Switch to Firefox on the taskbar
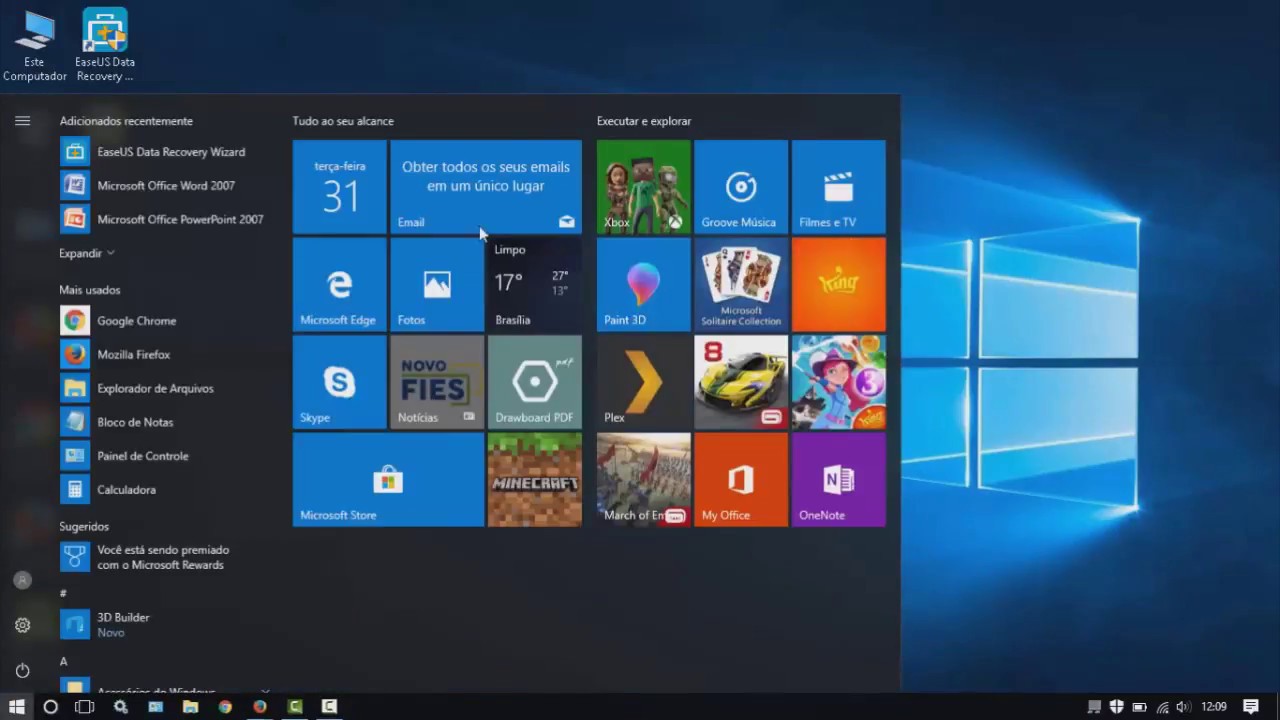The image size is (1280, 720). 260,706
